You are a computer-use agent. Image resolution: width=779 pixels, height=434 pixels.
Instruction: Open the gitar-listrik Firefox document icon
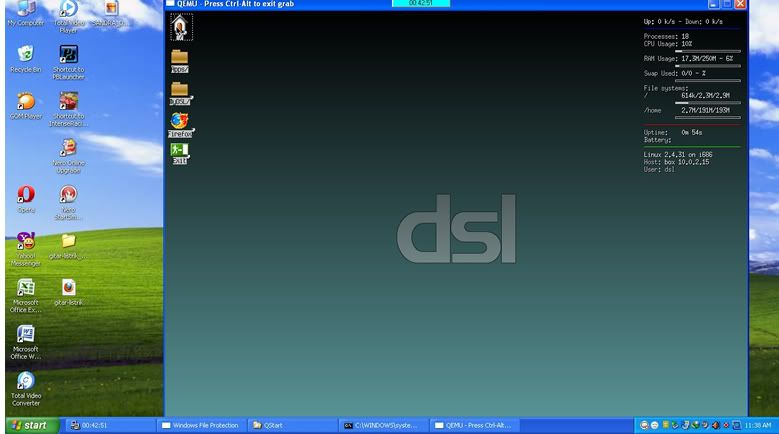click(69, 292)
